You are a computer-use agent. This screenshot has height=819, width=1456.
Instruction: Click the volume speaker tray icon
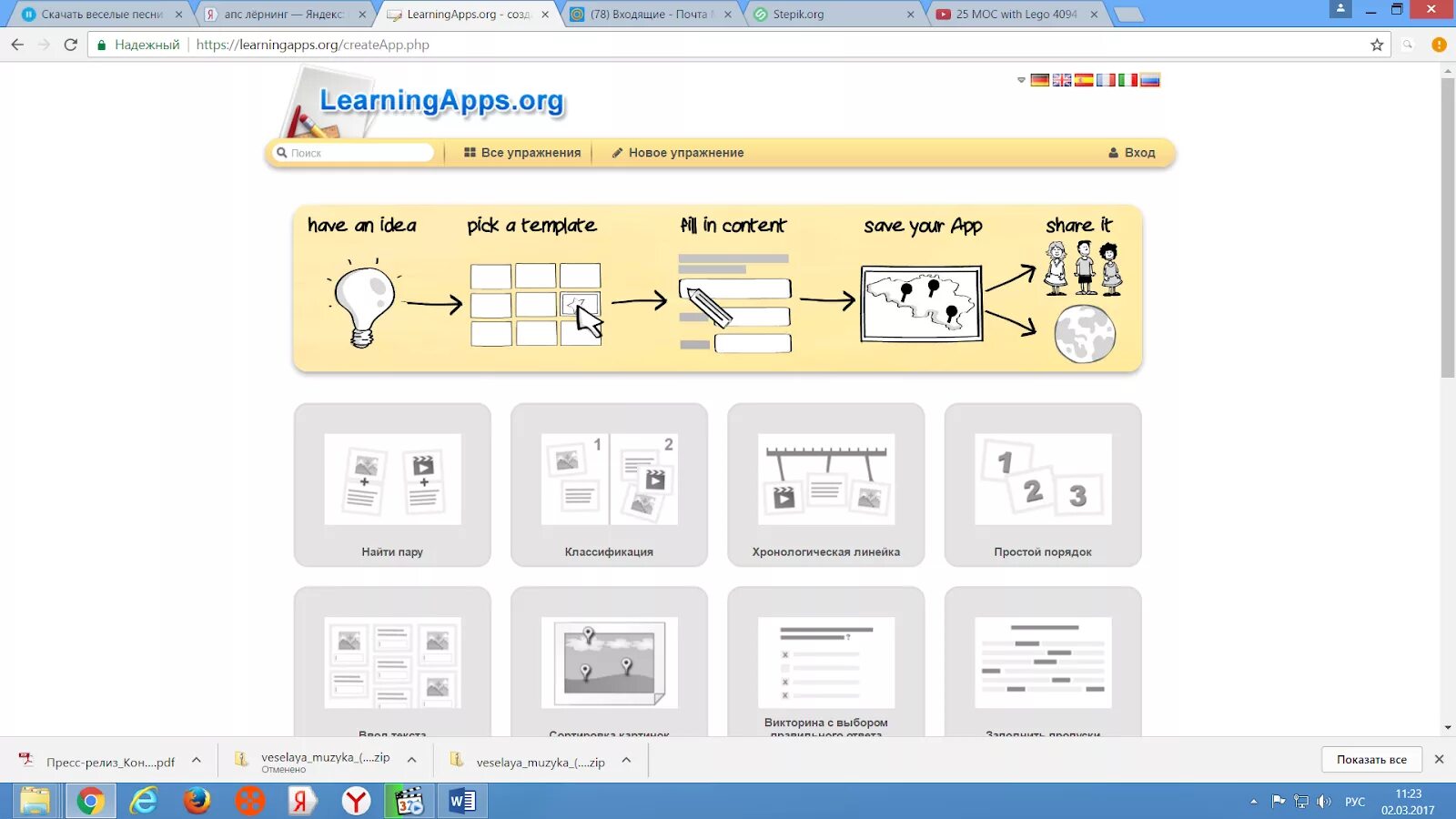point(1324,802)
